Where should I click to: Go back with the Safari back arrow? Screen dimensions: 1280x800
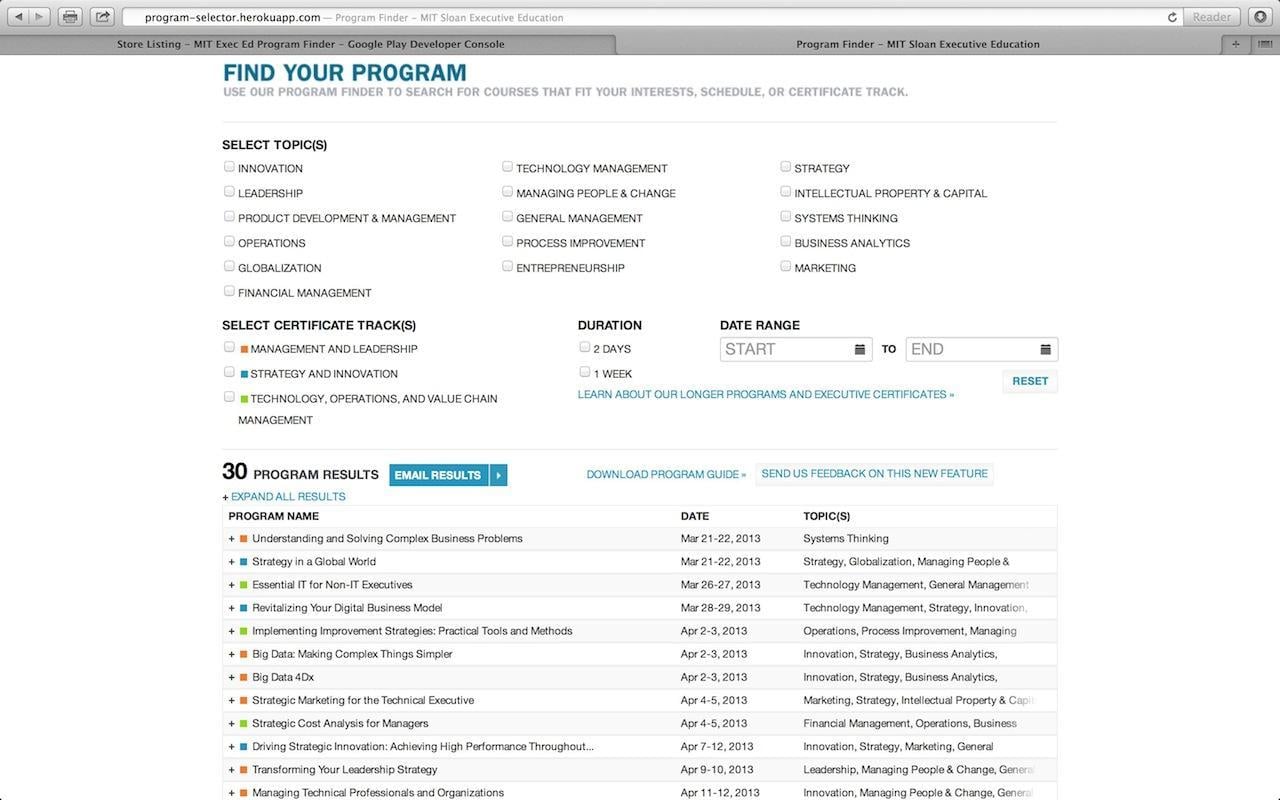click(x=19, y=17)
